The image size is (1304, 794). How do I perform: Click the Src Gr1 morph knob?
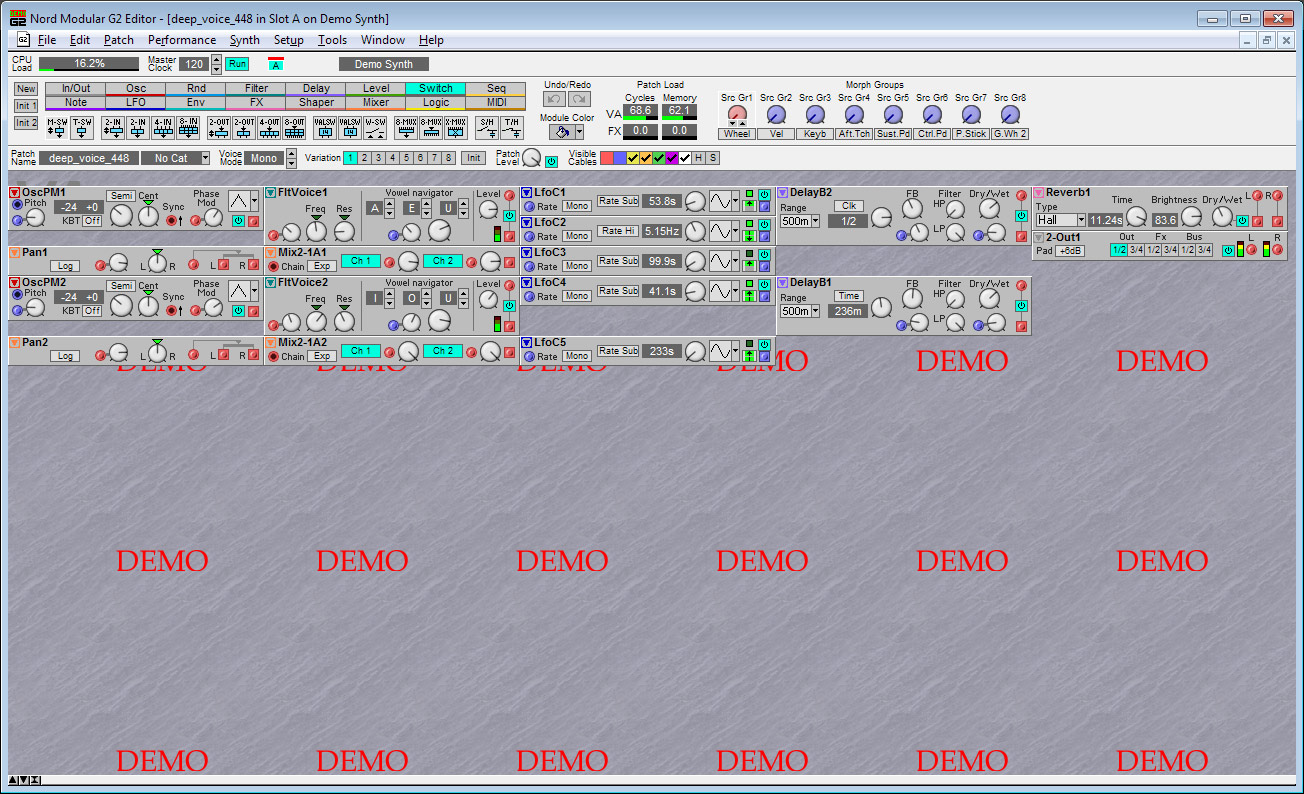click(737, 113)
